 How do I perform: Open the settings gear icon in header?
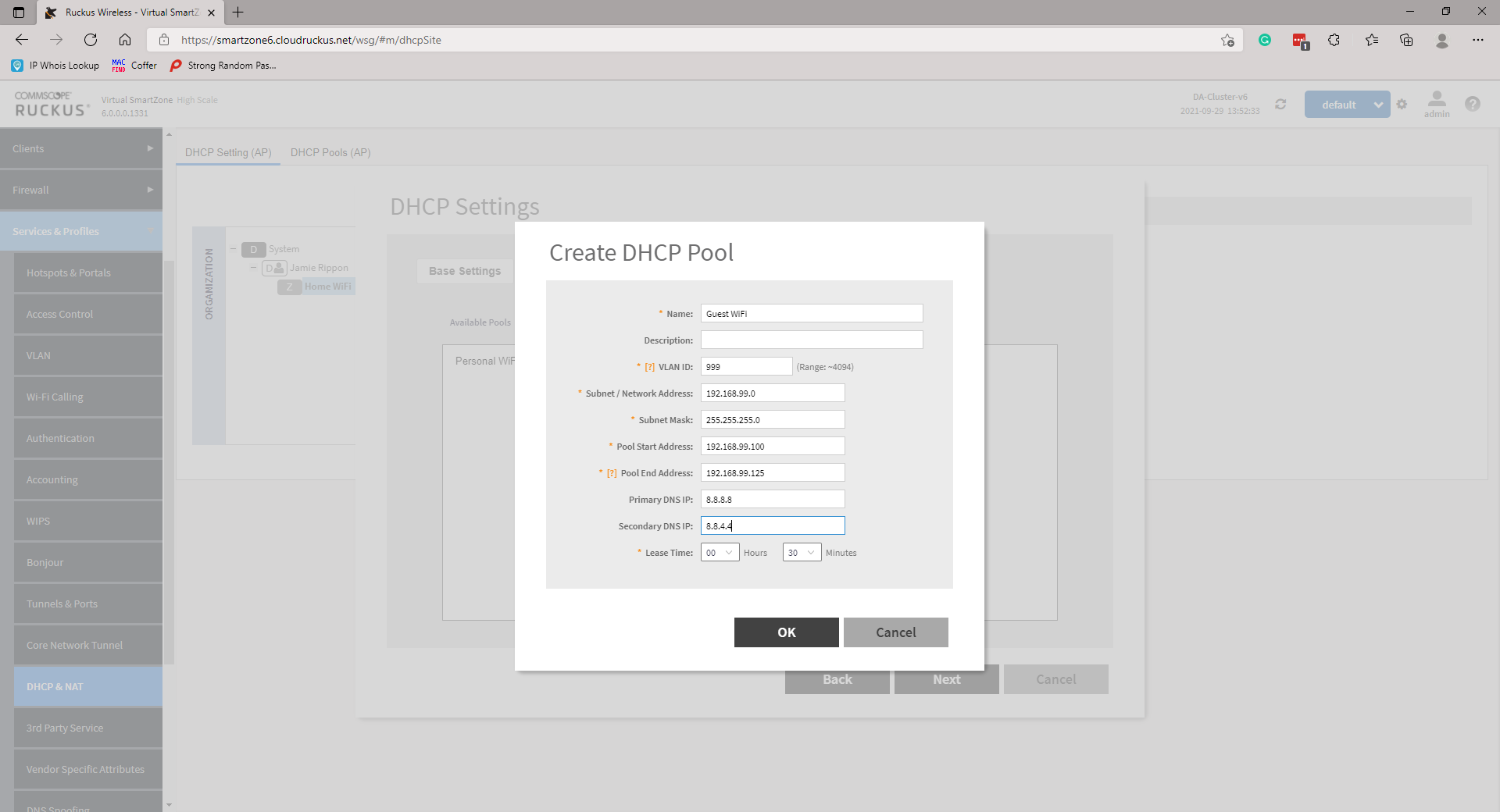1402,105
